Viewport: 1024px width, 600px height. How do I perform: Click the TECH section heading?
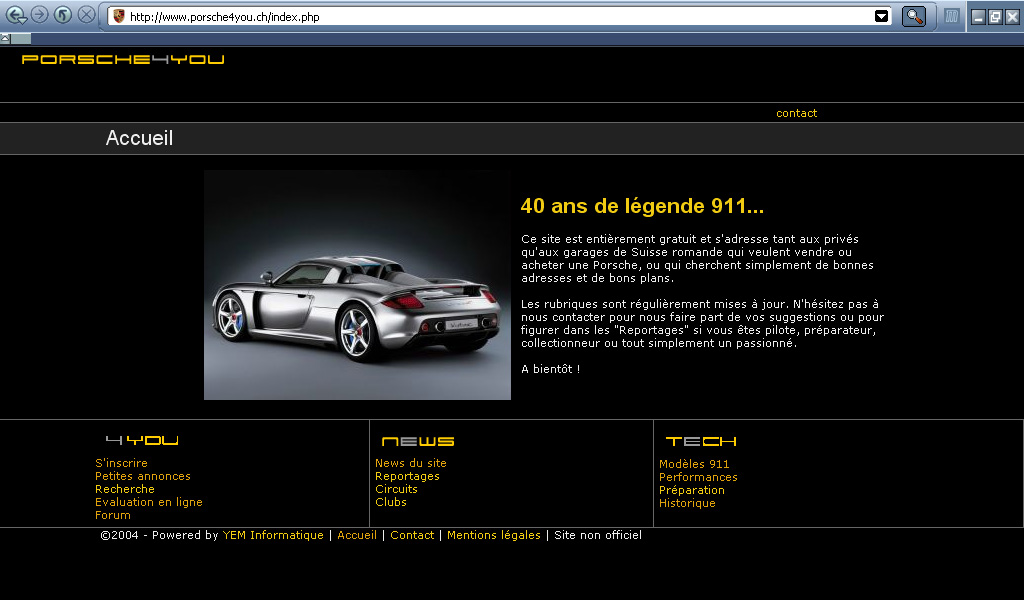click(x=701, y=441)
